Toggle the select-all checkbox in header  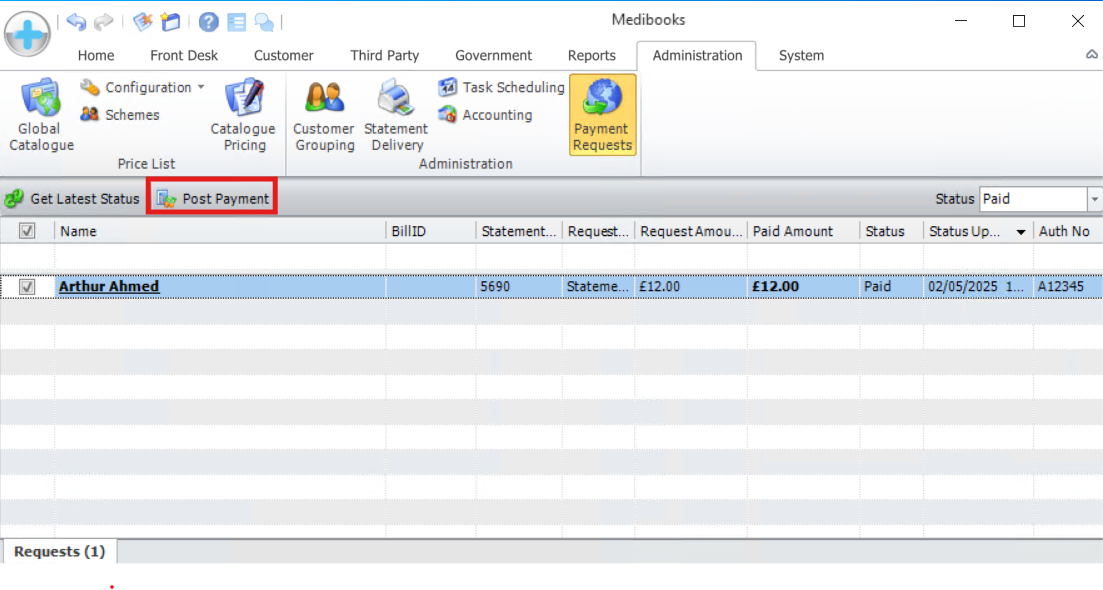point(27,231)
